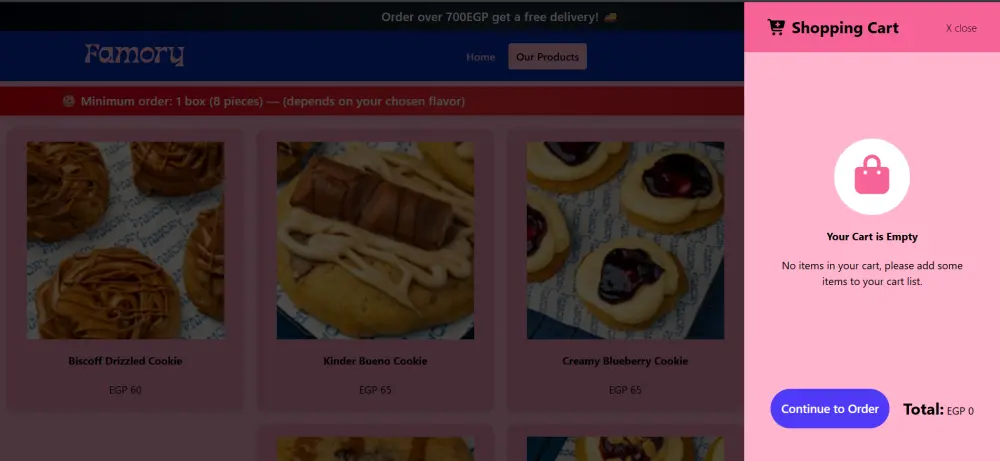This screenshot has width=1000, height=461.
Task: Click the Continue to Order button
Action: pyautogui.click(x=830, y=409)
